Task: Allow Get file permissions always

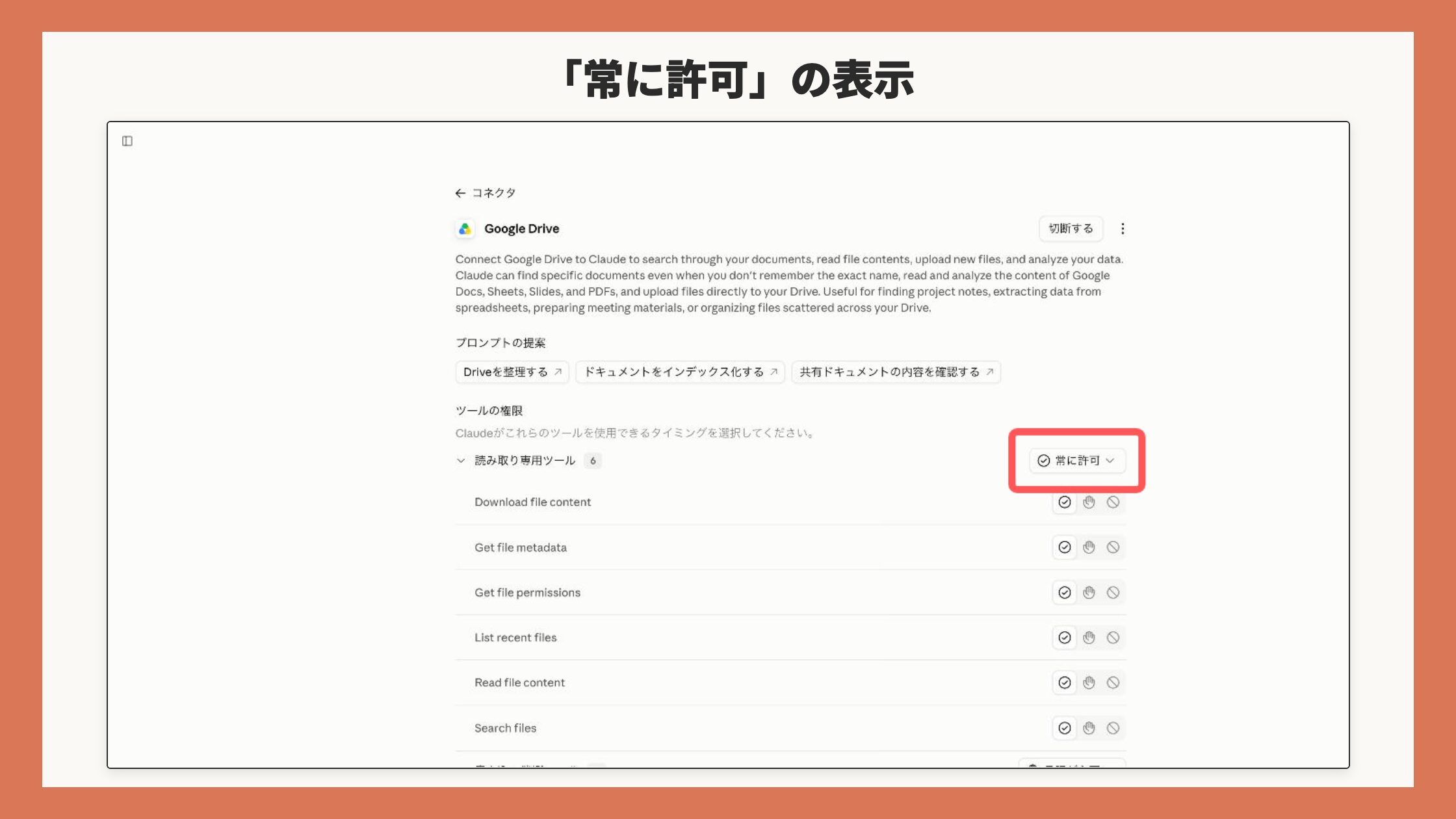Action: tap(1065, 593)
